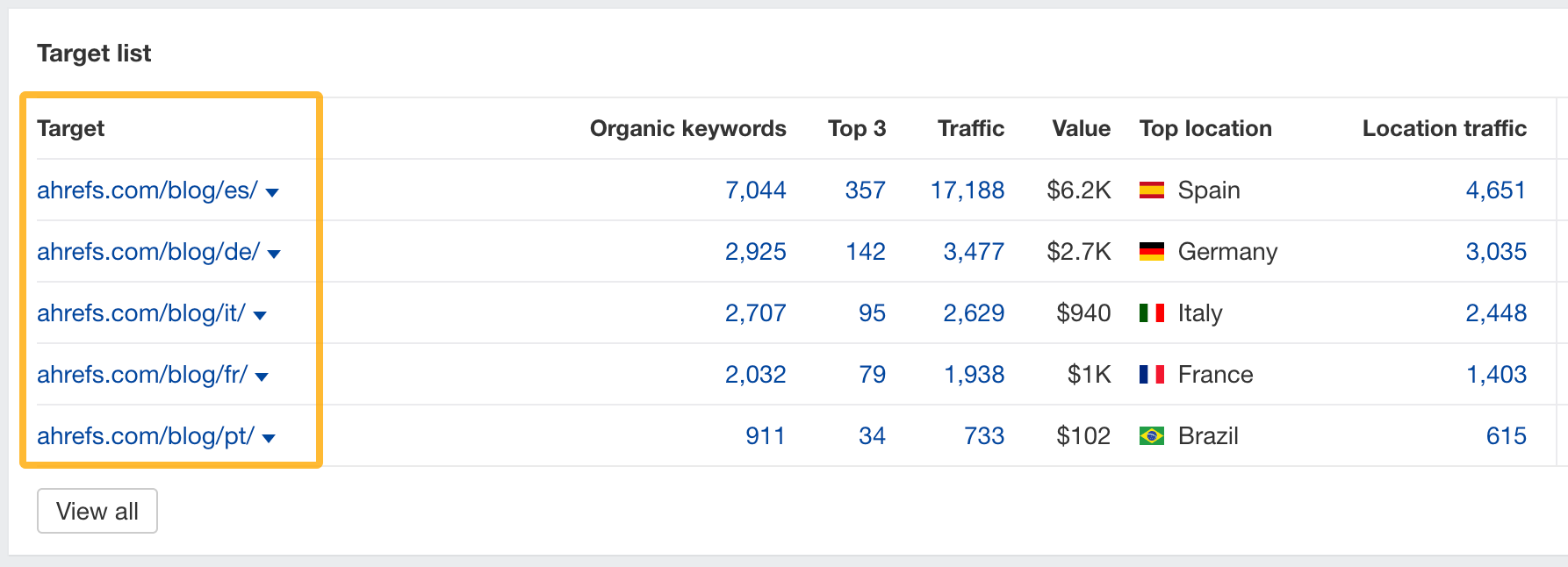Open the ahrefs.com/blog/es/ target link
The image size is (1568, 567).
[147, 190]
